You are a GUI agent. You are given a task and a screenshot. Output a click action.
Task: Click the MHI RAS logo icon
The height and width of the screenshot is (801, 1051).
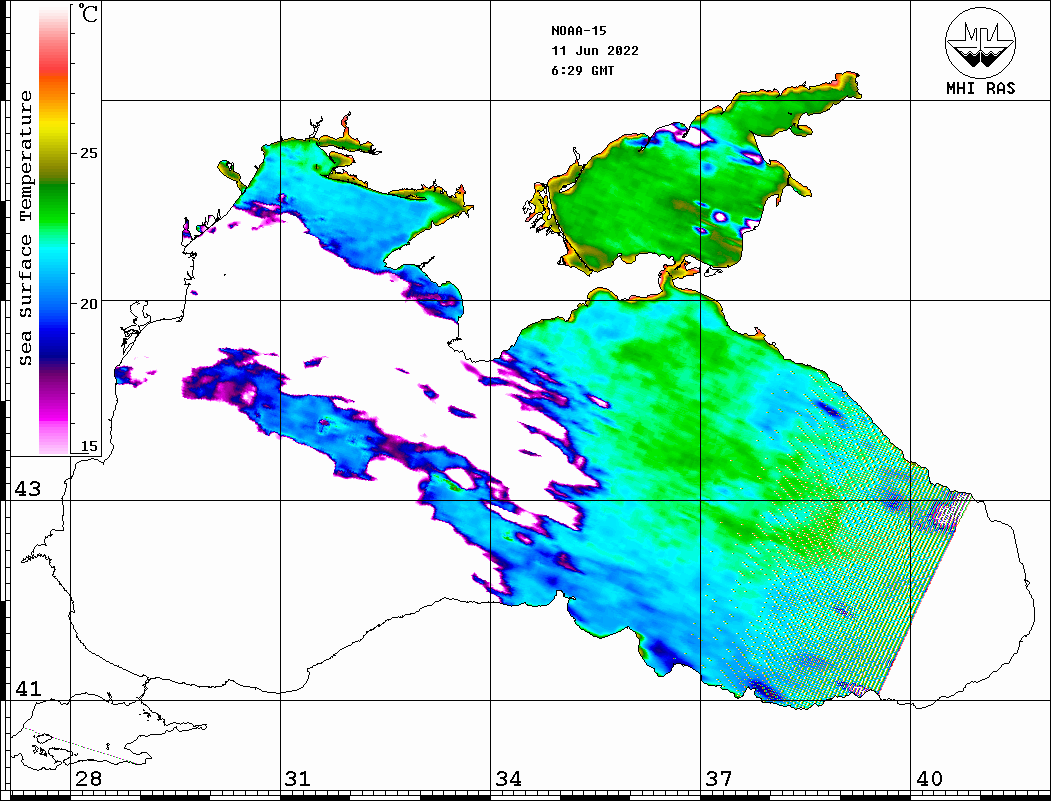(980, 42)
